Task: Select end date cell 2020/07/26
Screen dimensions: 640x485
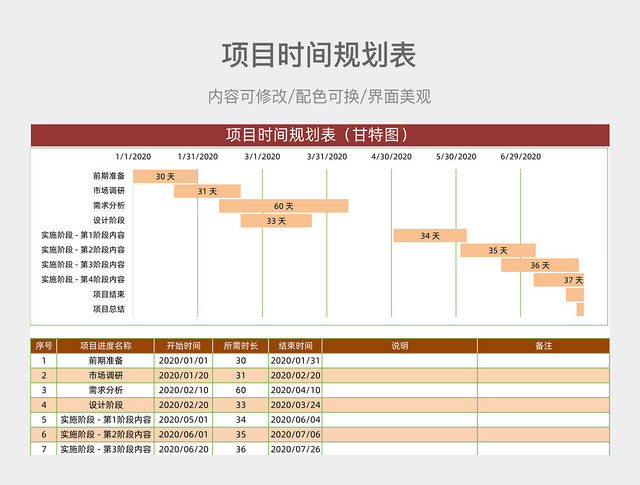Action: tap(295, 449)
